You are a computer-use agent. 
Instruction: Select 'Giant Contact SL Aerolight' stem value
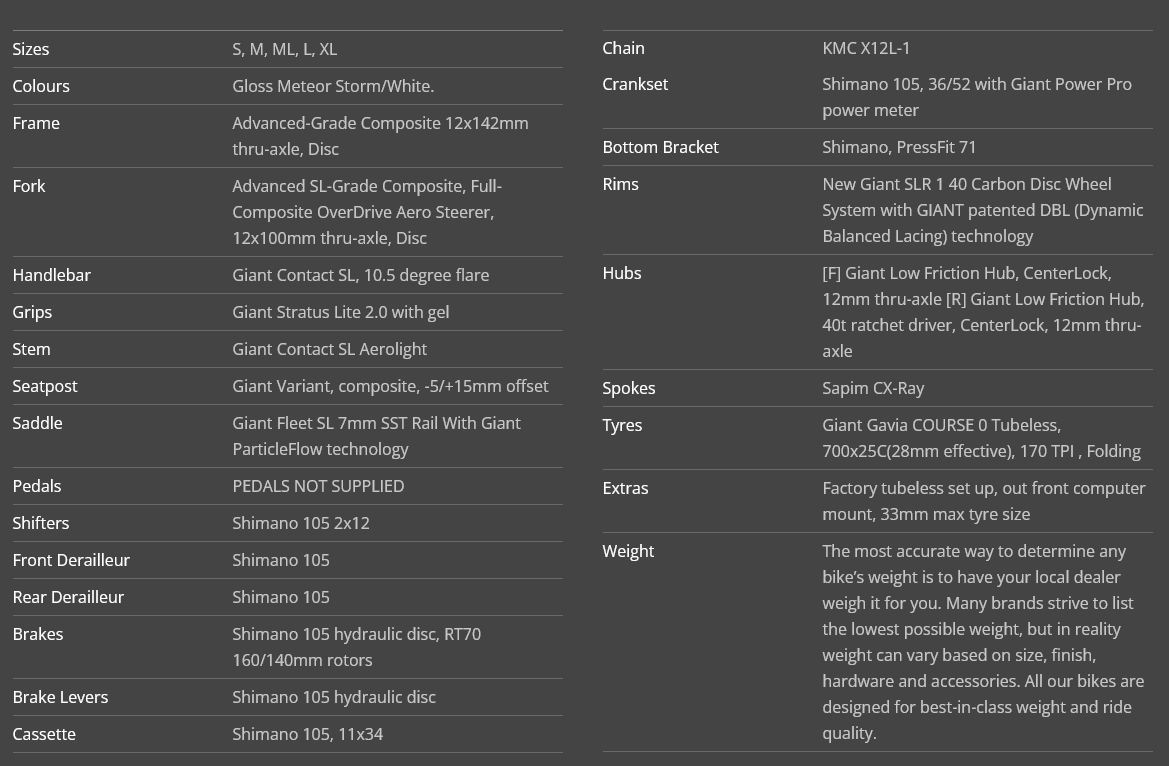click(329, 349)
